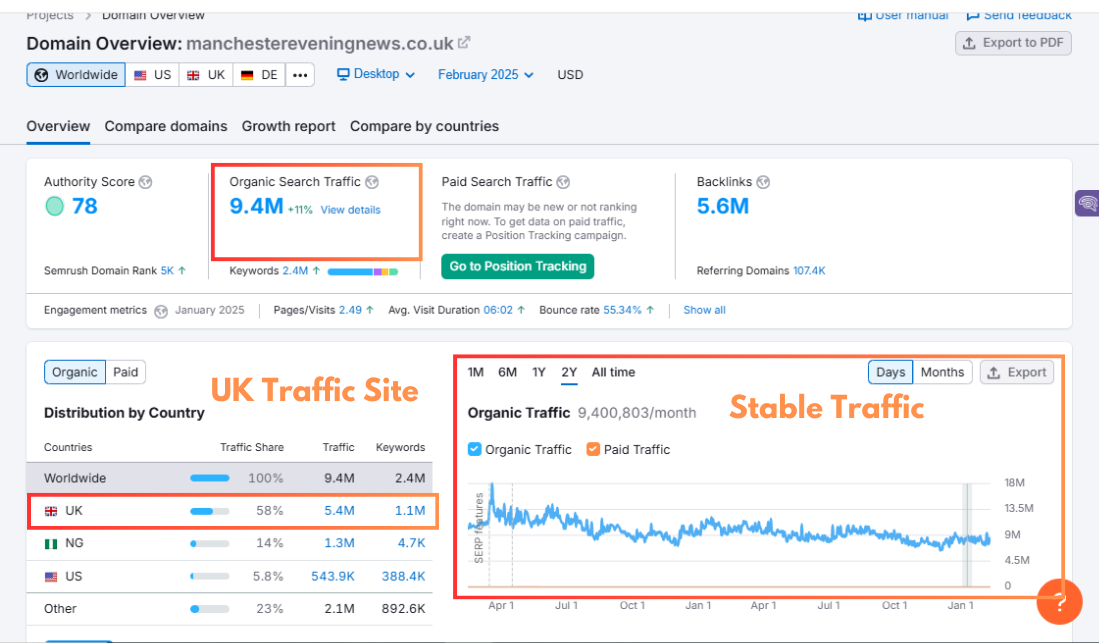Viewport: 1099px width, 643px height.
Task: Click the Go to Position Tracking button
Action: pyautogui.click(x=517, y=266)
